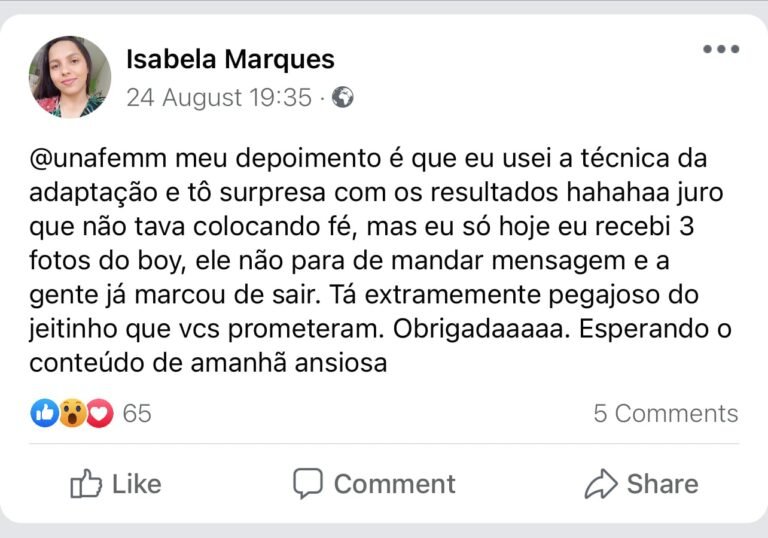Click the curved arrow icon beside Share

point(601,485)
